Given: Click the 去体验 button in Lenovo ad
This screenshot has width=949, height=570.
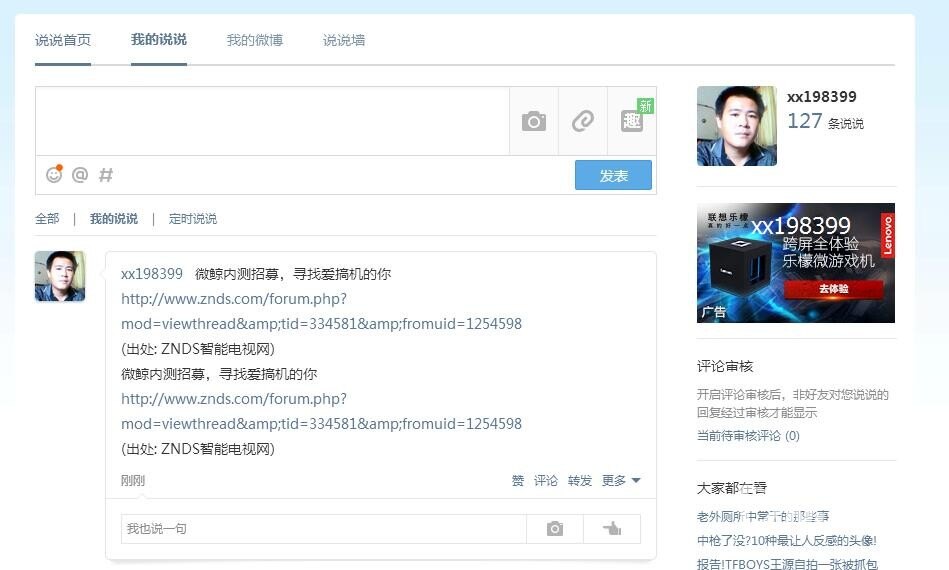Looking at the screenshot, I should pyautogui.click(x=833, y=289).
